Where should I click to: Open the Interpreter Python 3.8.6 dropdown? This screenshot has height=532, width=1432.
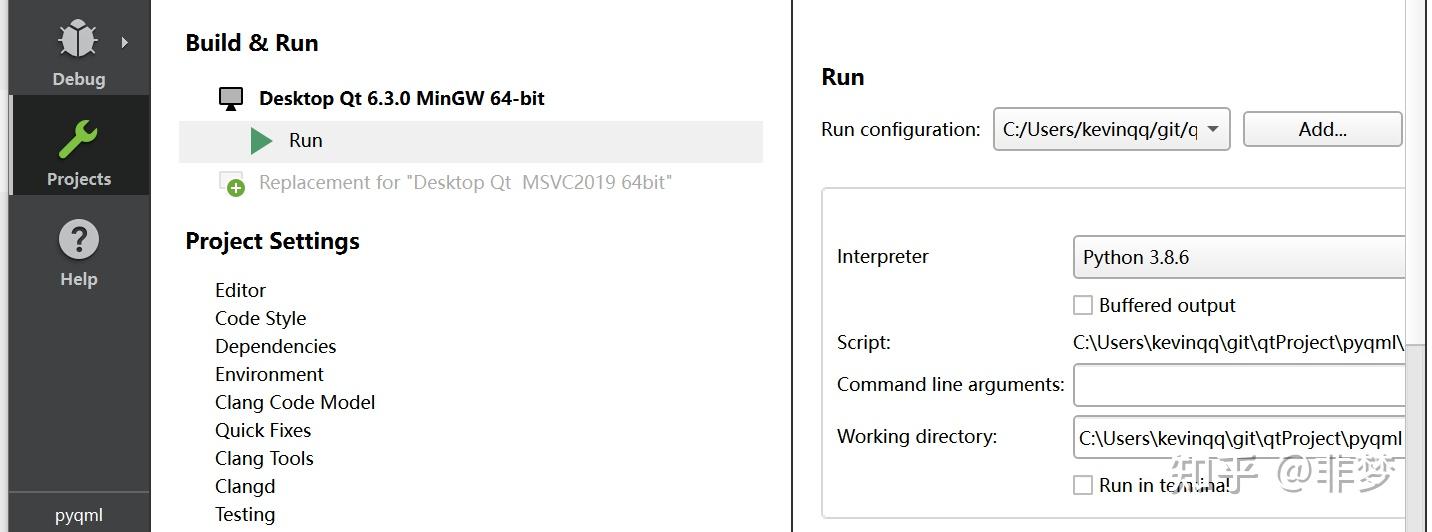click(x=1239, y=257)
